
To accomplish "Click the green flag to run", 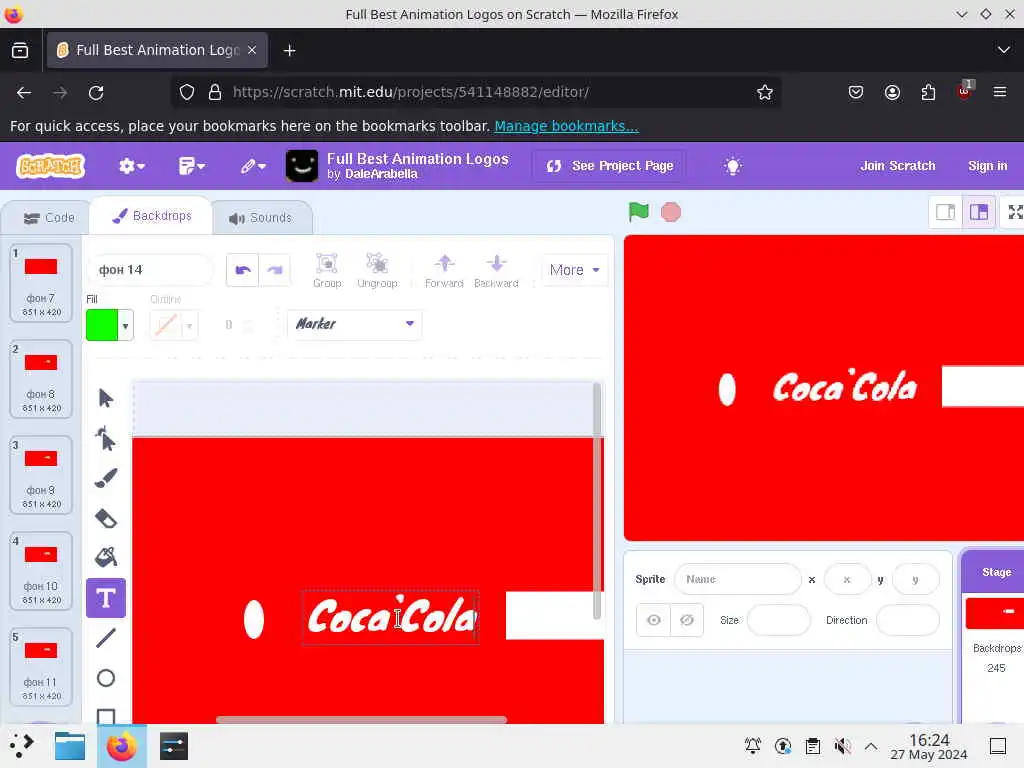I will (x=638, y=212).
